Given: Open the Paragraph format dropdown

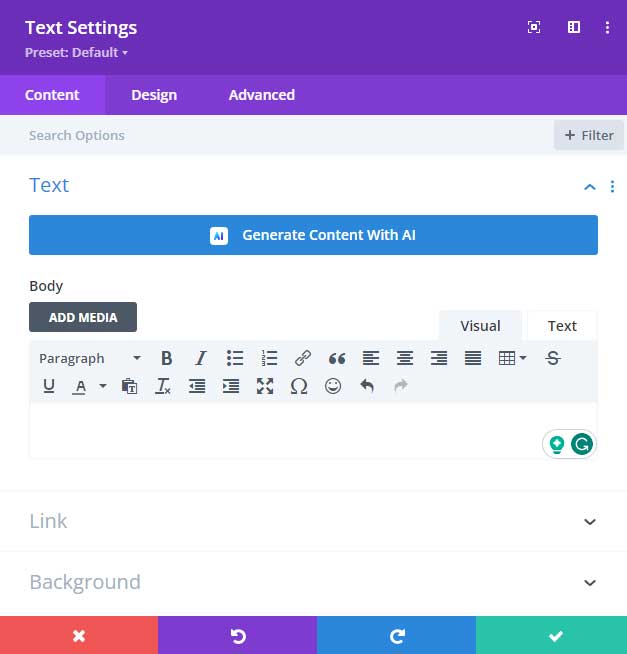Looking at the screenshot, I should click(90, 358).
